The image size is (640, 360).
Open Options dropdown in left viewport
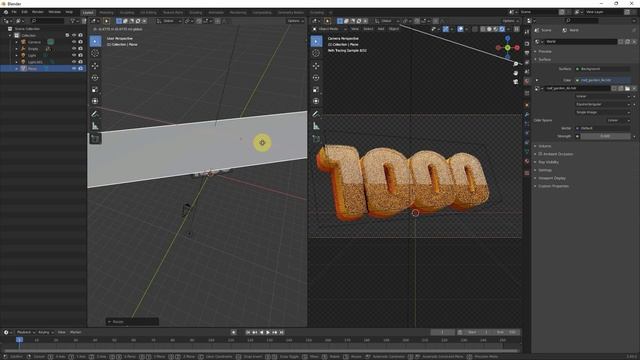(x=296, y=21)
